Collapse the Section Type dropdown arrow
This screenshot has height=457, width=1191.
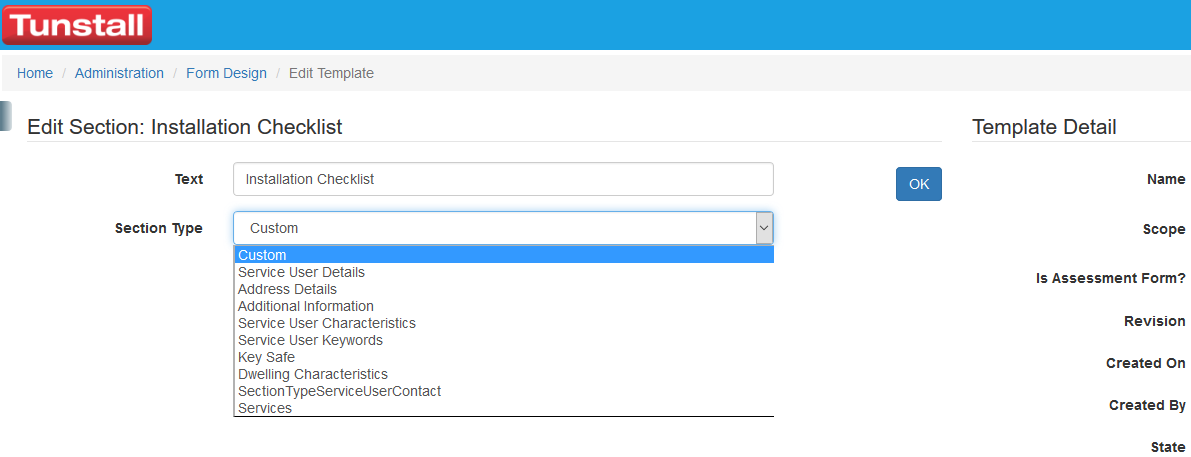click(x=764, y=228)
